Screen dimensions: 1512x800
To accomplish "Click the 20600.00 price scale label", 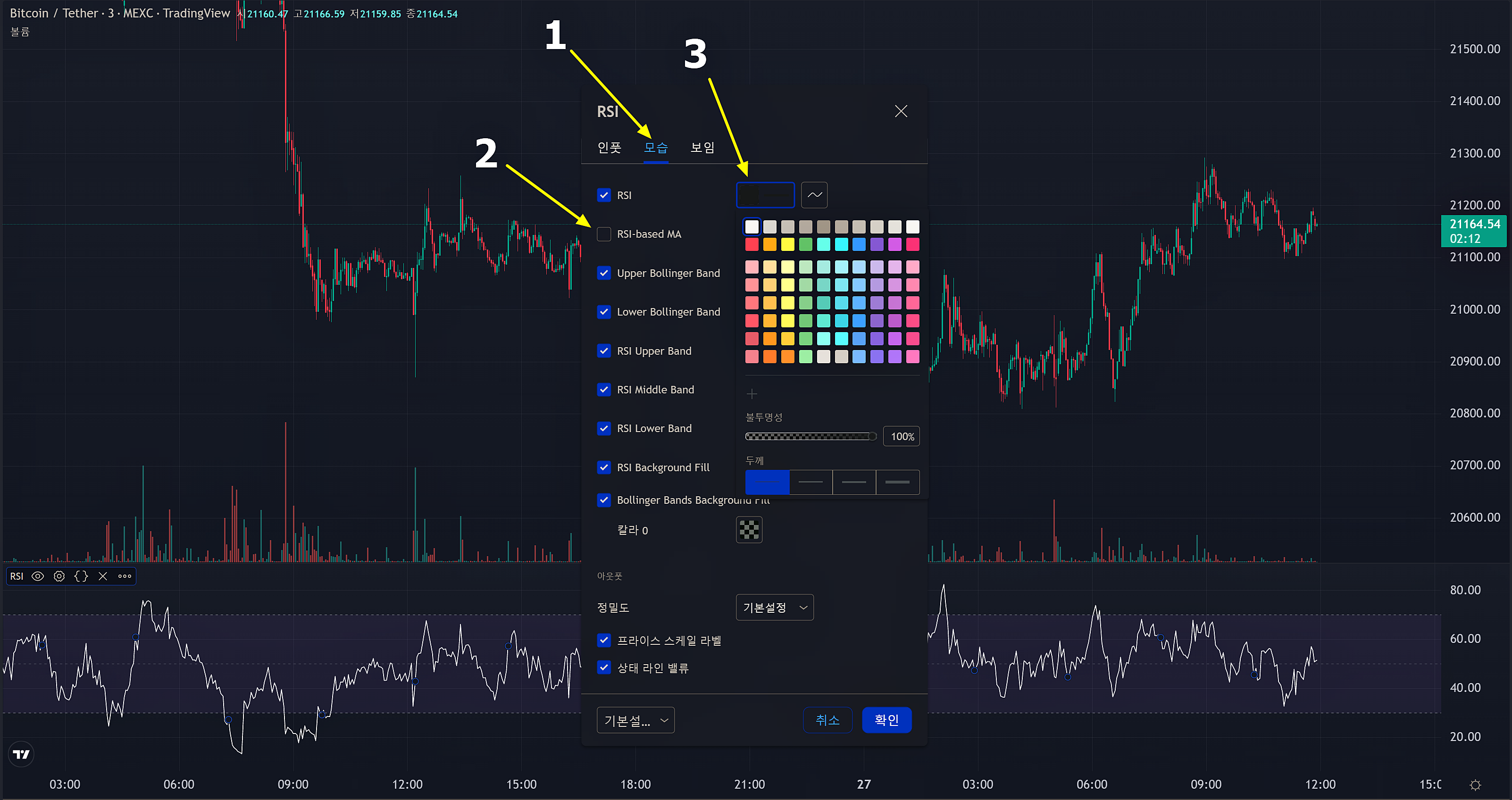I will pyautogui.click(x=1474, y=517).
